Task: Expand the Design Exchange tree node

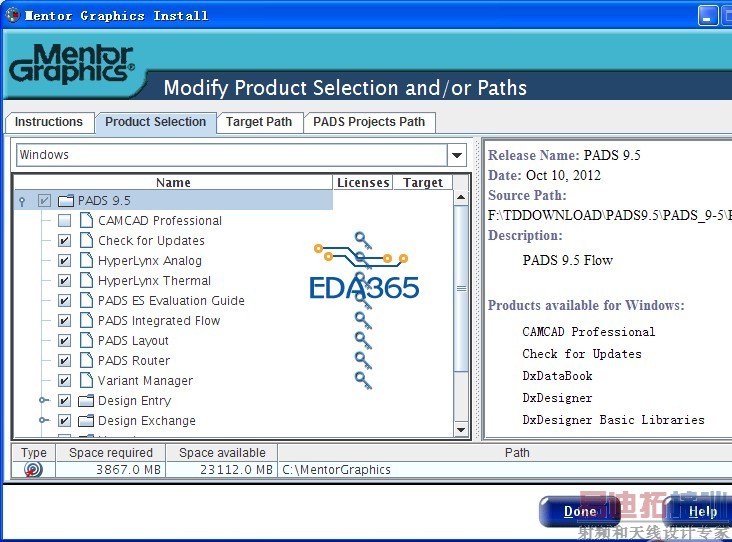Action: tap(44, 420)
